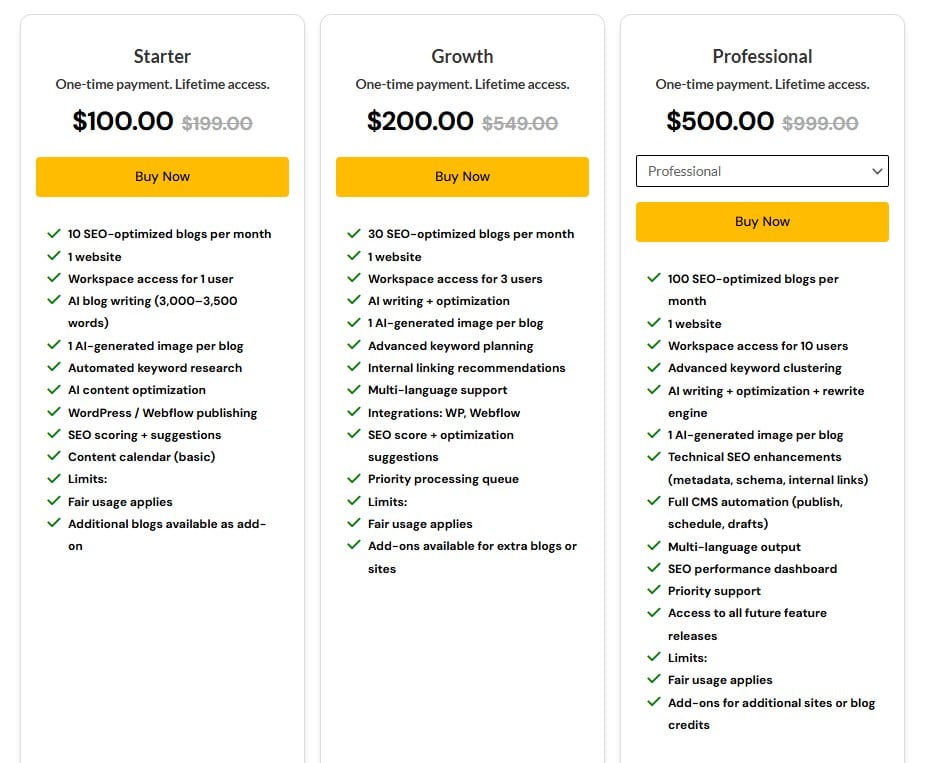Click checkmark next to Workspace access for 3 users

[354, 278]
